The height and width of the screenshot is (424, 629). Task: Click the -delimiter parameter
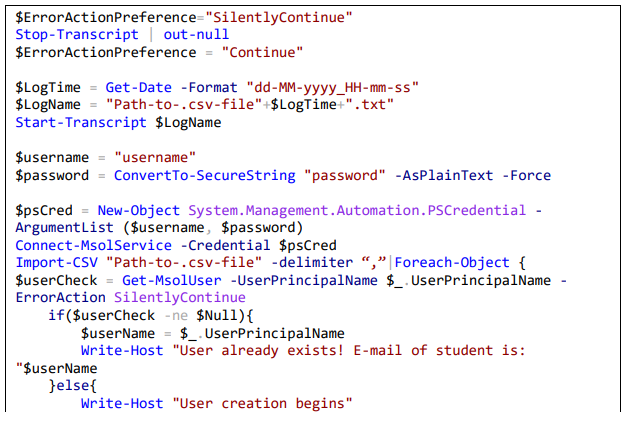[x=292, y=263]
